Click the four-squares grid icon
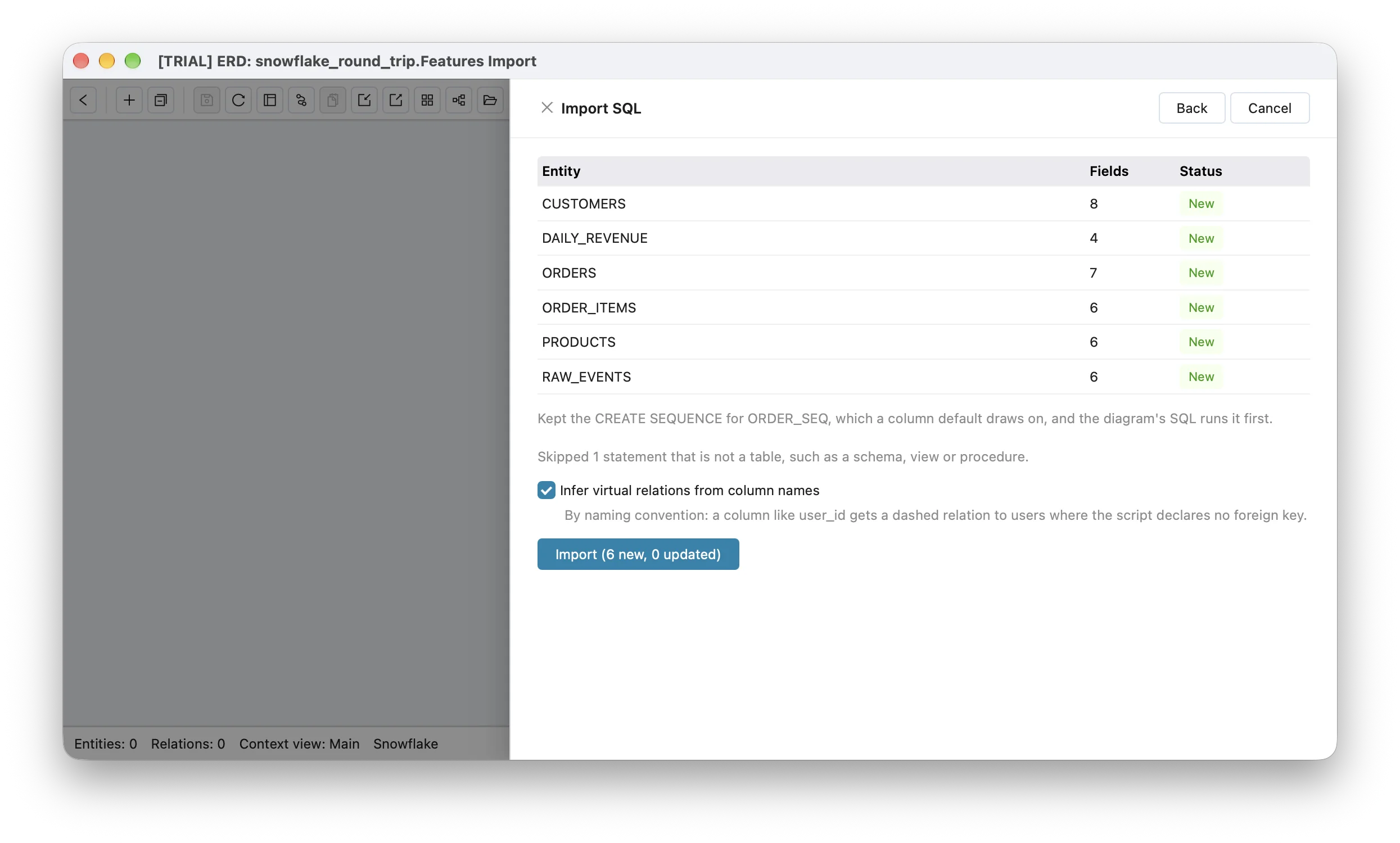This screenshot has width=1400, height=843. point(427,101)
